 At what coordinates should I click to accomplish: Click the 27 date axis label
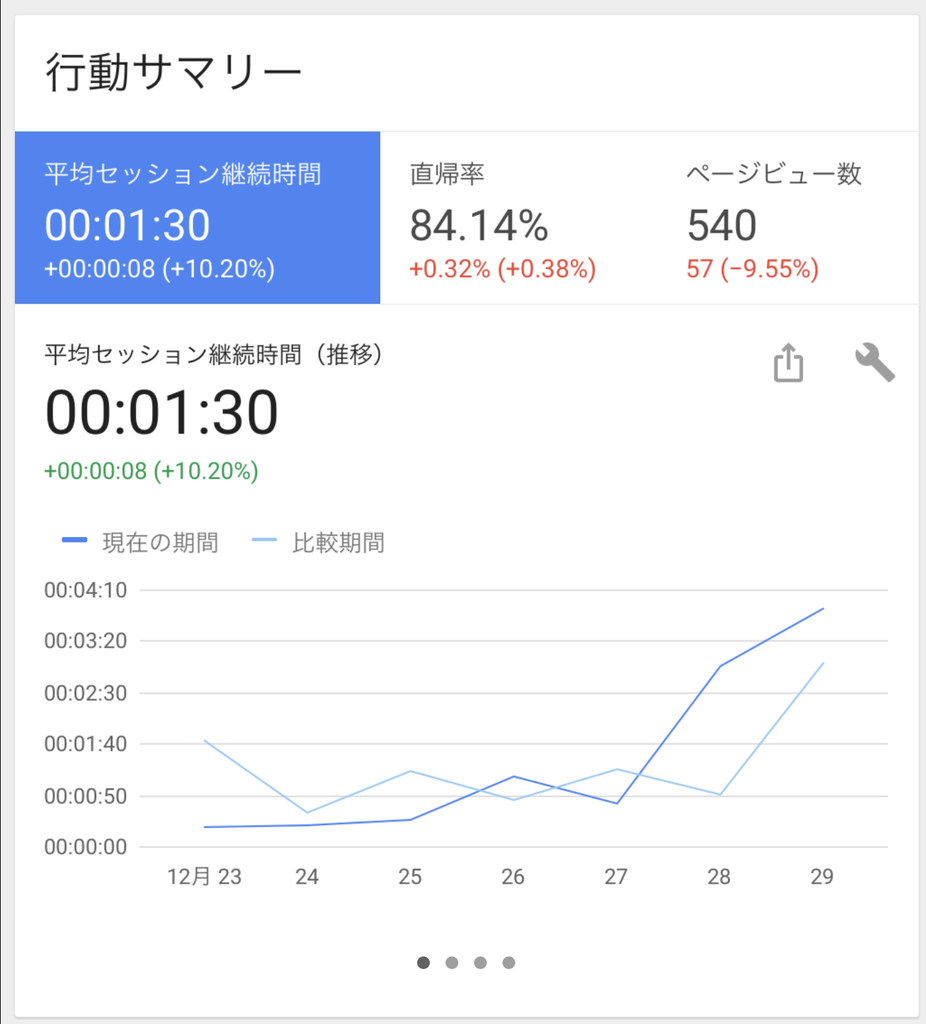(616, 876)
